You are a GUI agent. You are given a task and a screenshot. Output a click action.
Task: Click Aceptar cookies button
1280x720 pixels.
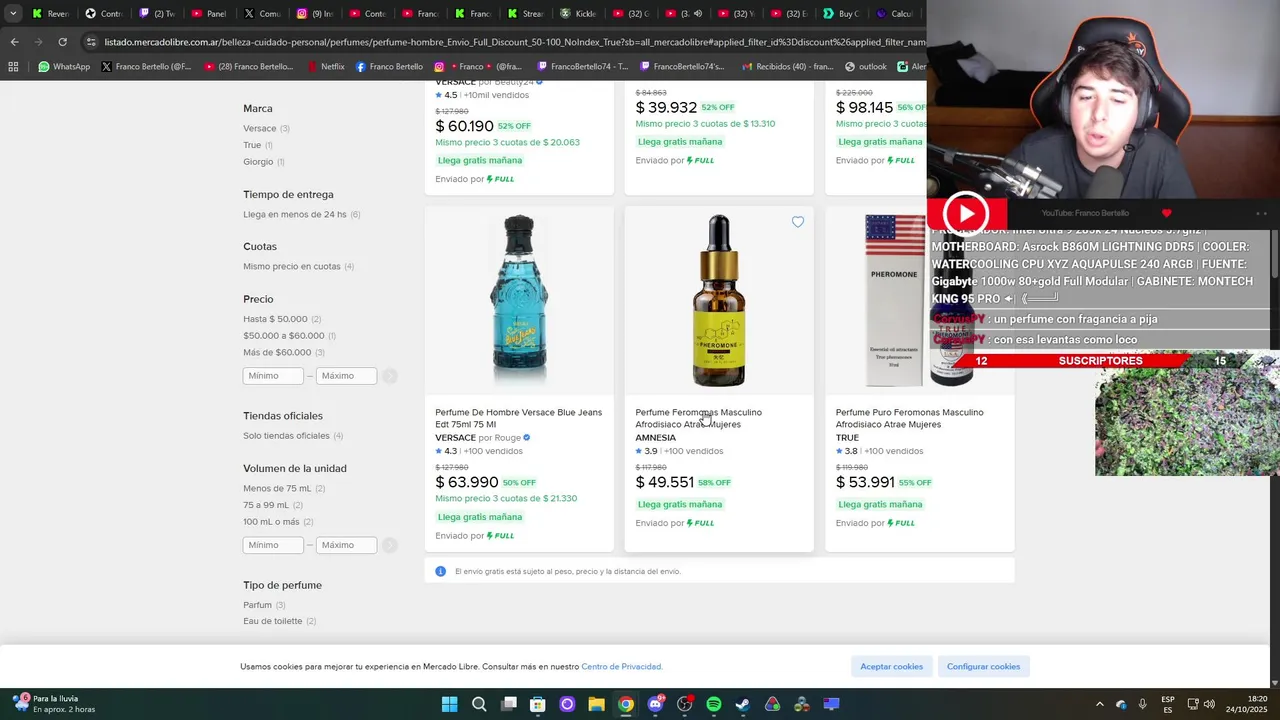892,666
